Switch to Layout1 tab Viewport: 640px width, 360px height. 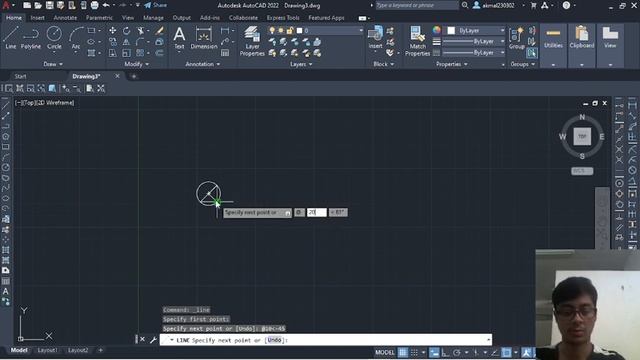47,350
